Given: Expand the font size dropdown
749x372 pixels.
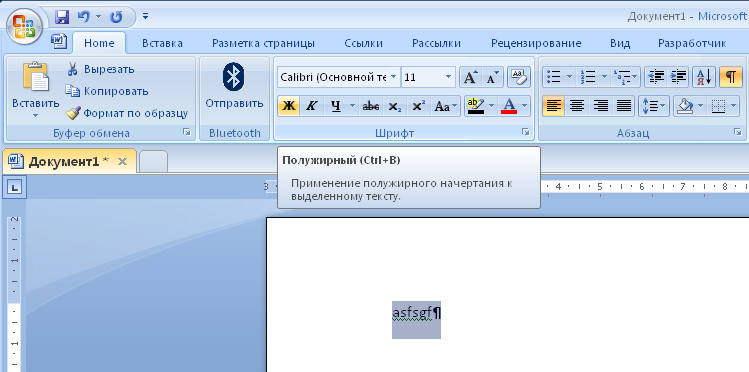Looking at the screenshot, I should coord(449,77).
